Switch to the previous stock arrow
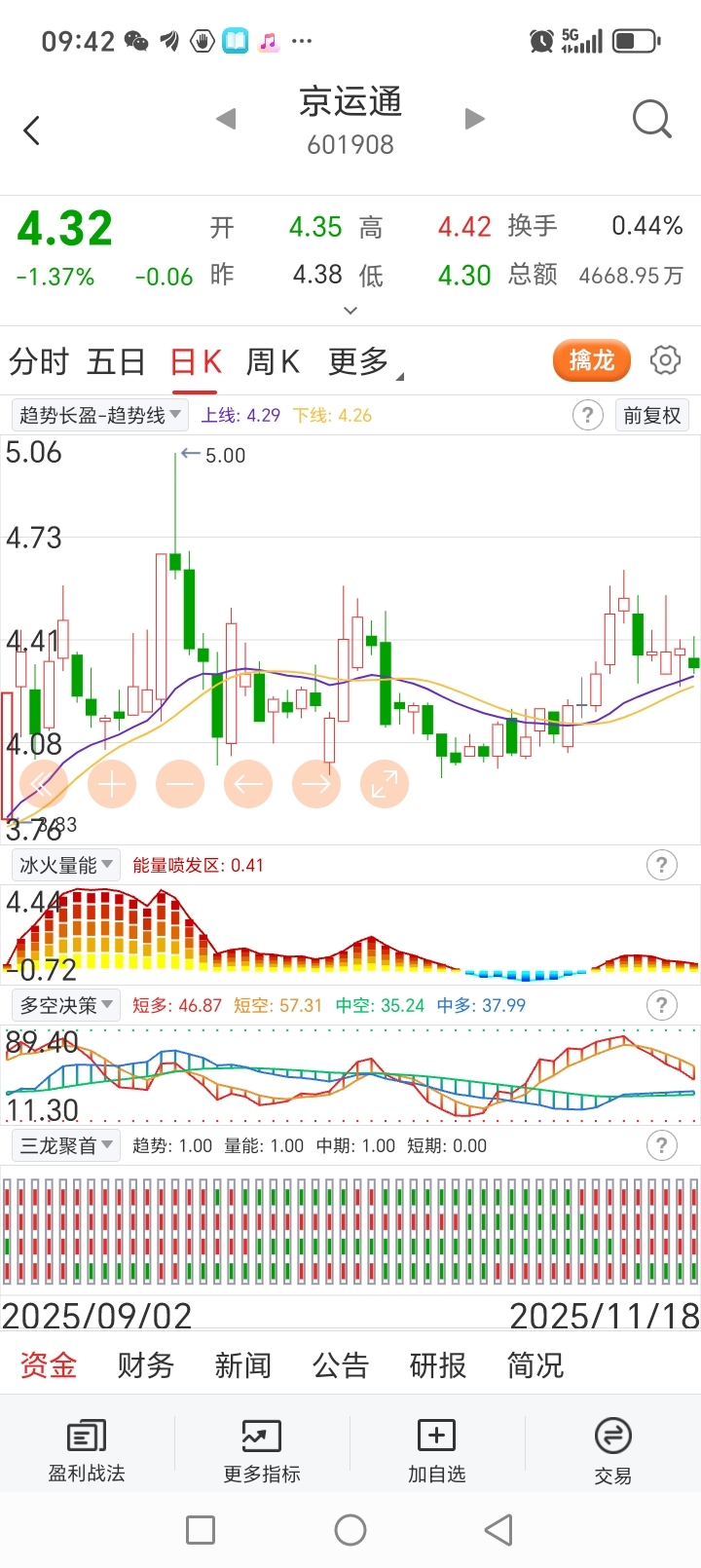Viewport: 701px width, 1568px height. 226,120
